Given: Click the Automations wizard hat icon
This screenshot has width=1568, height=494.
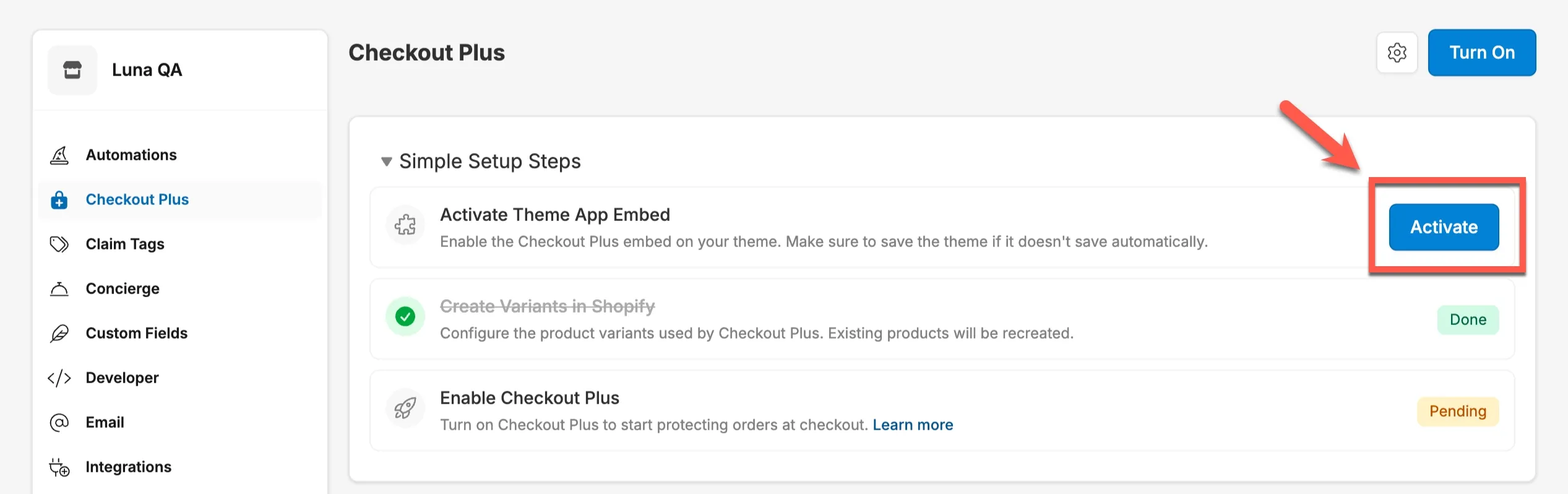Looking at the screenshot, I should pos(59,155).
